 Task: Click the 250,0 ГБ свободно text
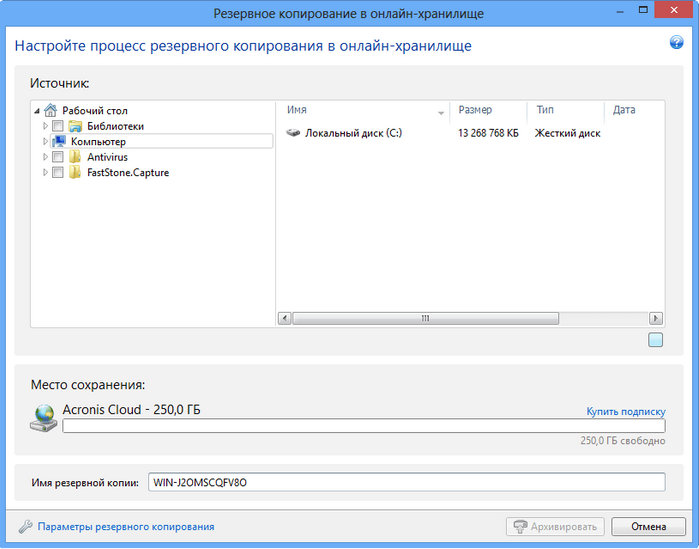(623, 441)
